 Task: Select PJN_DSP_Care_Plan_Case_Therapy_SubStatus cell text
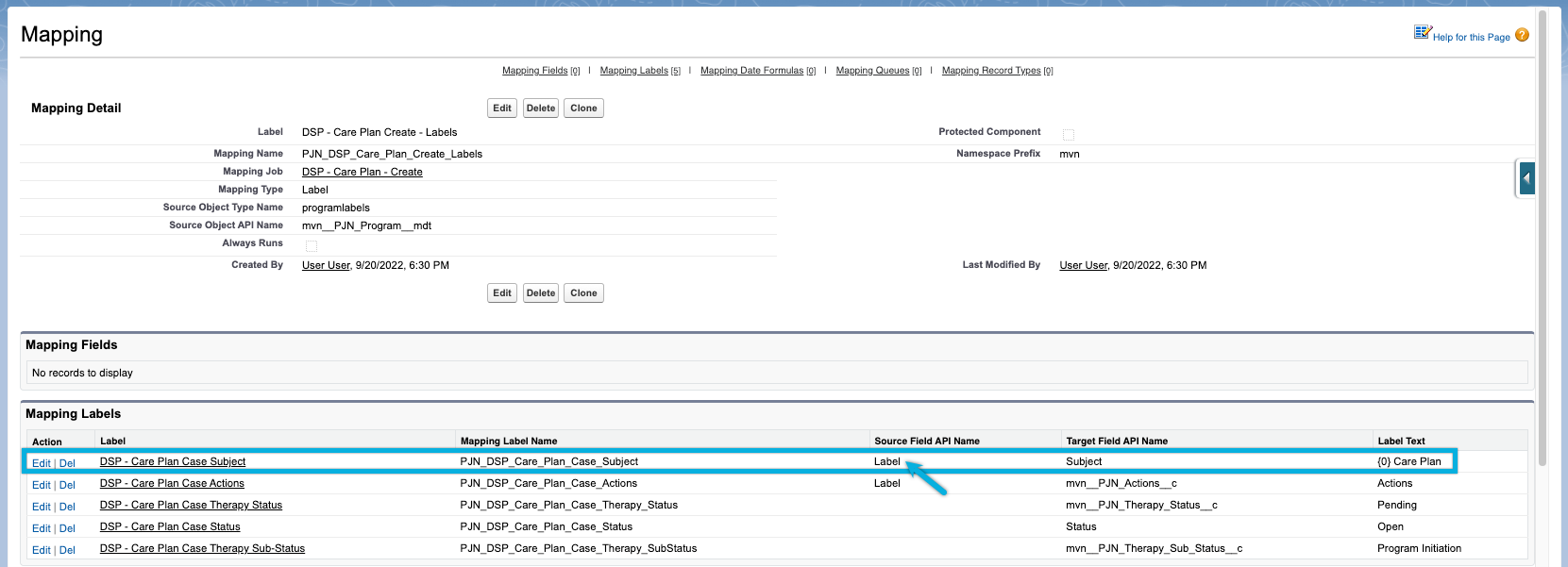point(579,548)
